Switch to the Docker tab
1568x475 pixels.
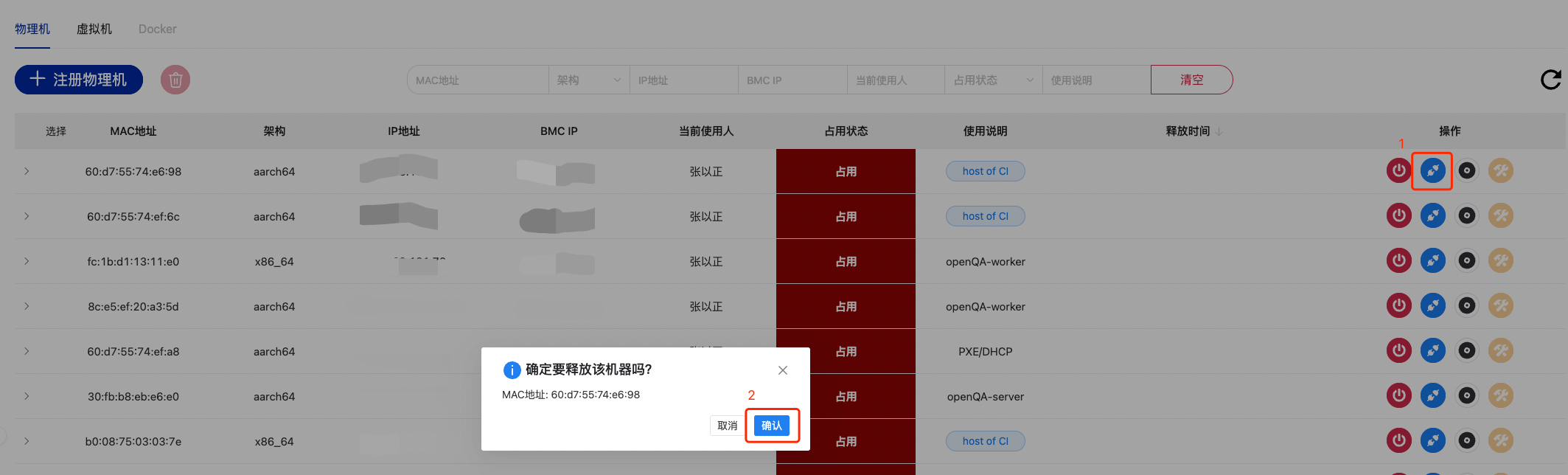click(x=157, y=29)
